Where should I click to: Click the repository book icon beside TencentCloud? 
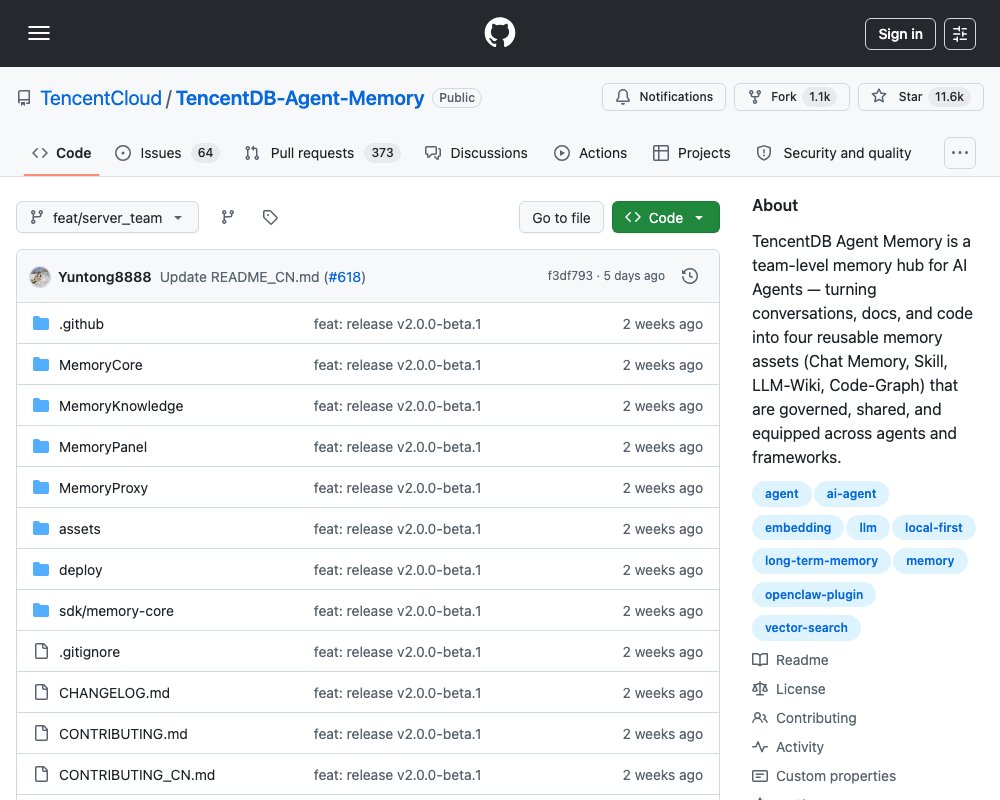tap(24, 98)
